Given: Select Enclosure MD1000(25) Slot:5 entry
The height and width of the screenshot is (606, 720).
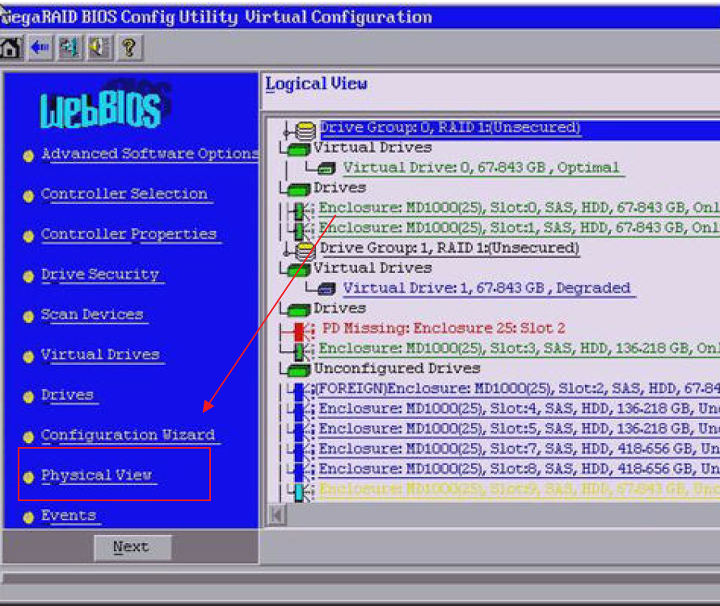Looking at the screenshot, I should [519, 429].
